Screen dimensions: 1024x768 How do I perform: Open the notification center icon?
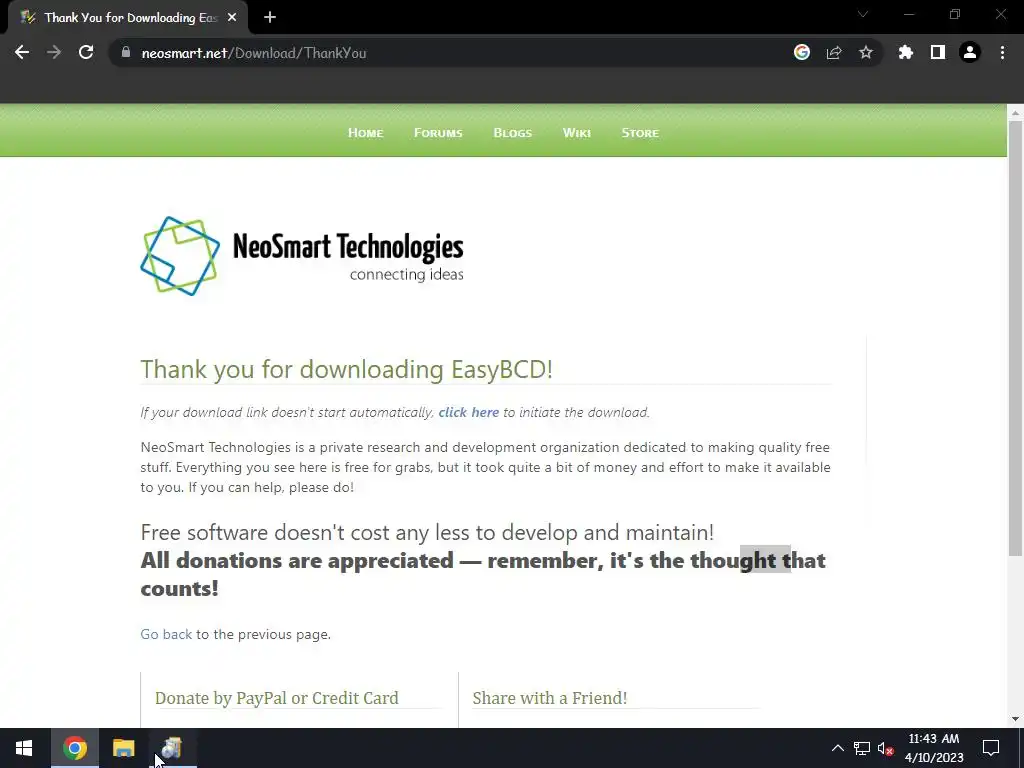tap(991, 748)
